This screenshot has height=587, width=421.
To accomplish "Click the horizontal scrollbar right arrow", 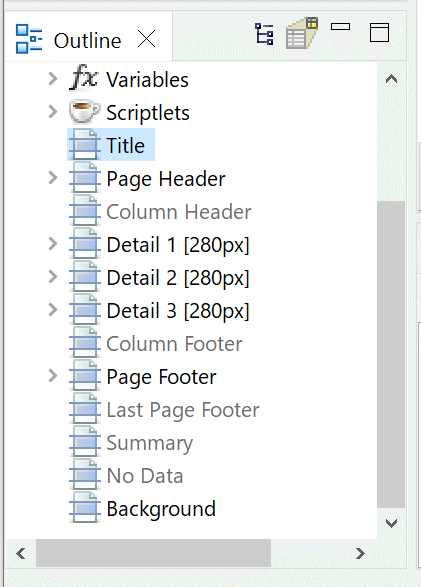I will pyautogui.click(x=360, y=553).
